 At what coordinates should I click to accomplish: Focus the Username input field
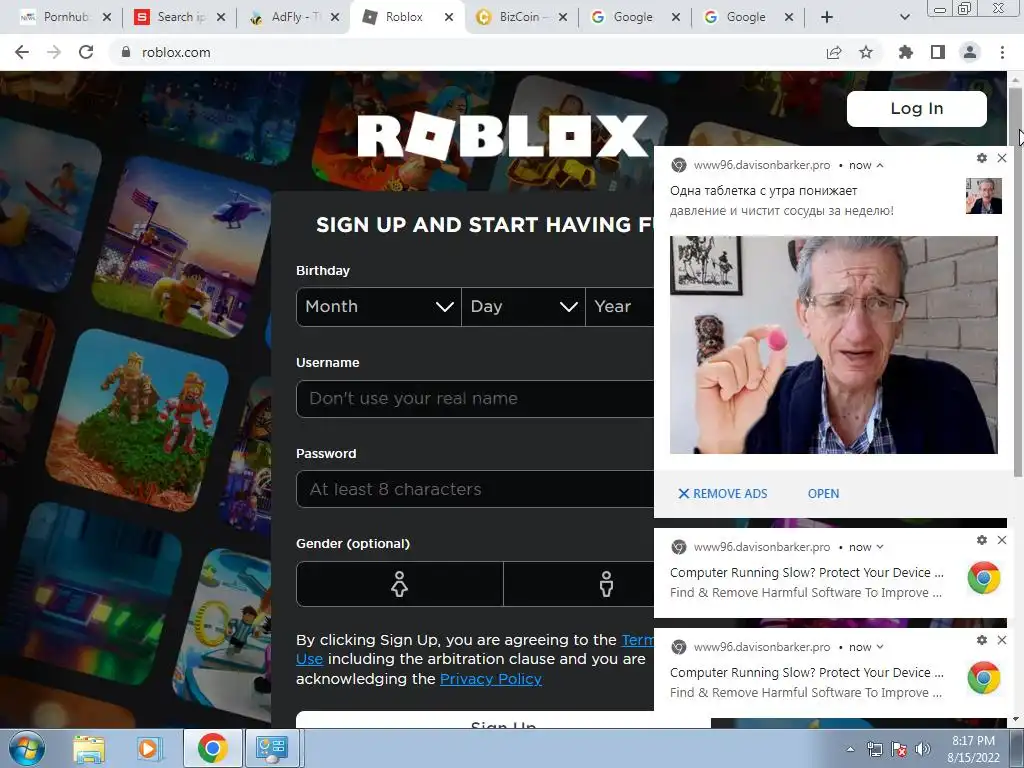(x=475, y=398)
